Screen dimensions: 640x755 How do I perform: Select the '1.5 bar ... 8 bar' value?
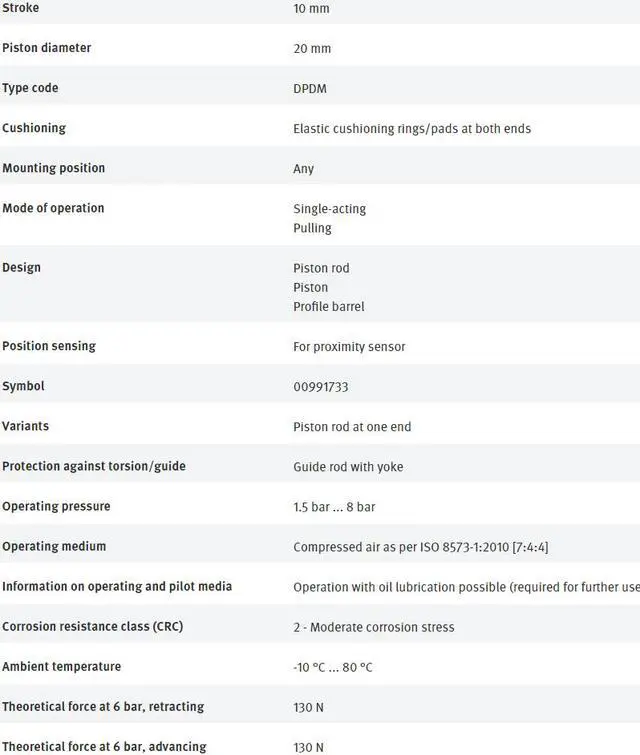(334, 507)
